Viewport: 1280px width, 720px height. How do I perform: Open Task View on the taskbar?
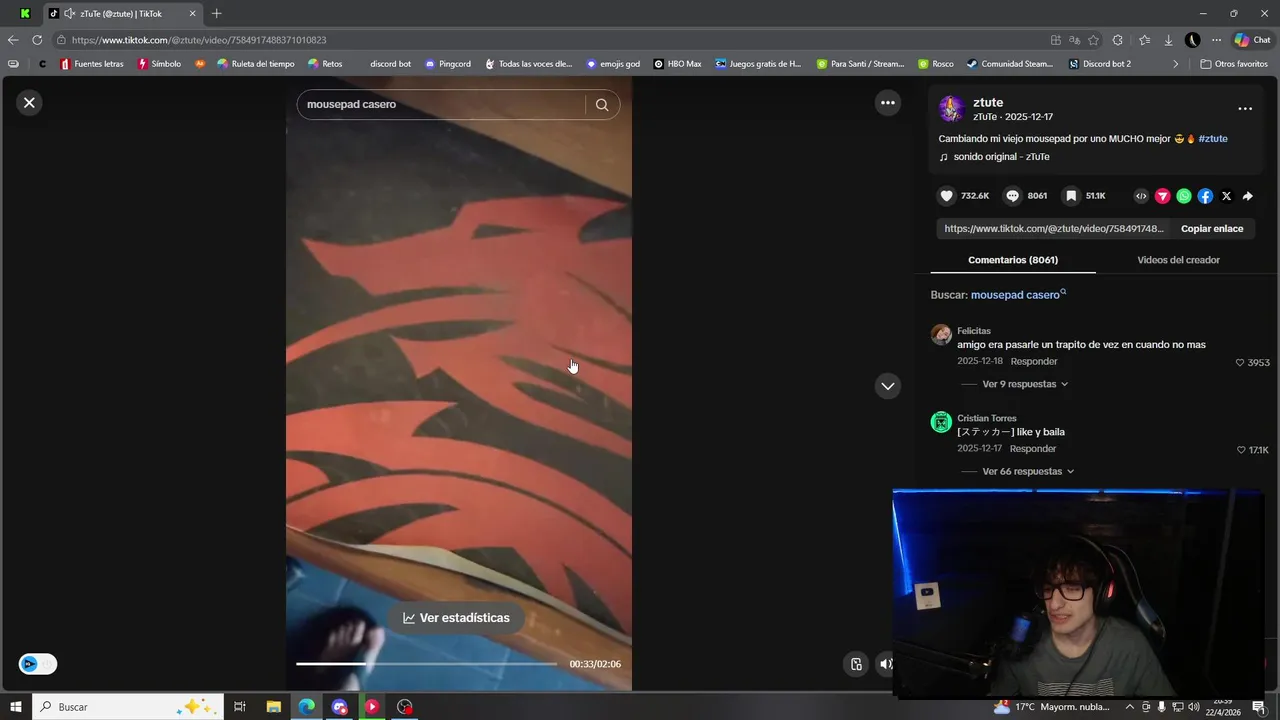tap(240, 707)
